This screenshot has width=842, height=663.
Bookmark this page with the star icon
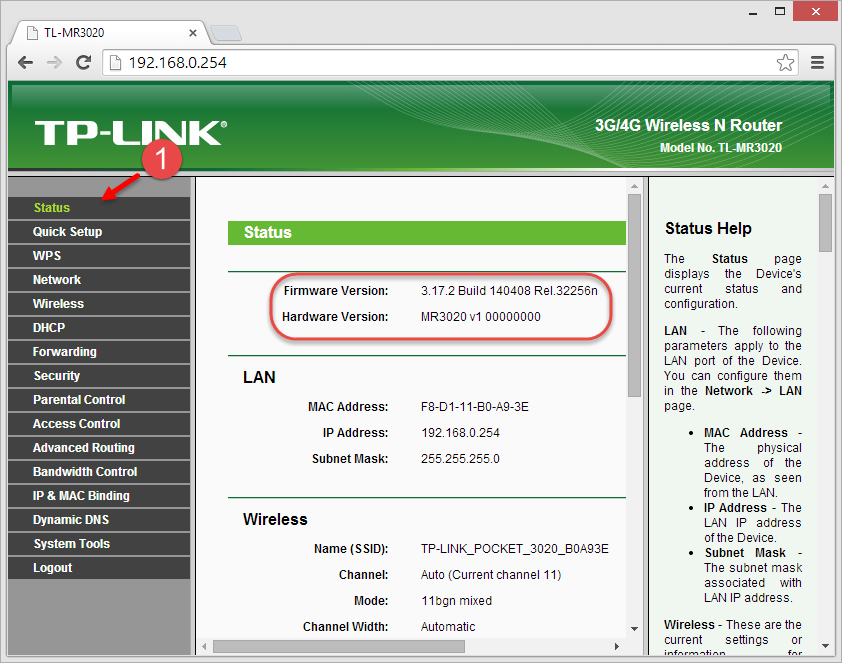pos(785,63)
